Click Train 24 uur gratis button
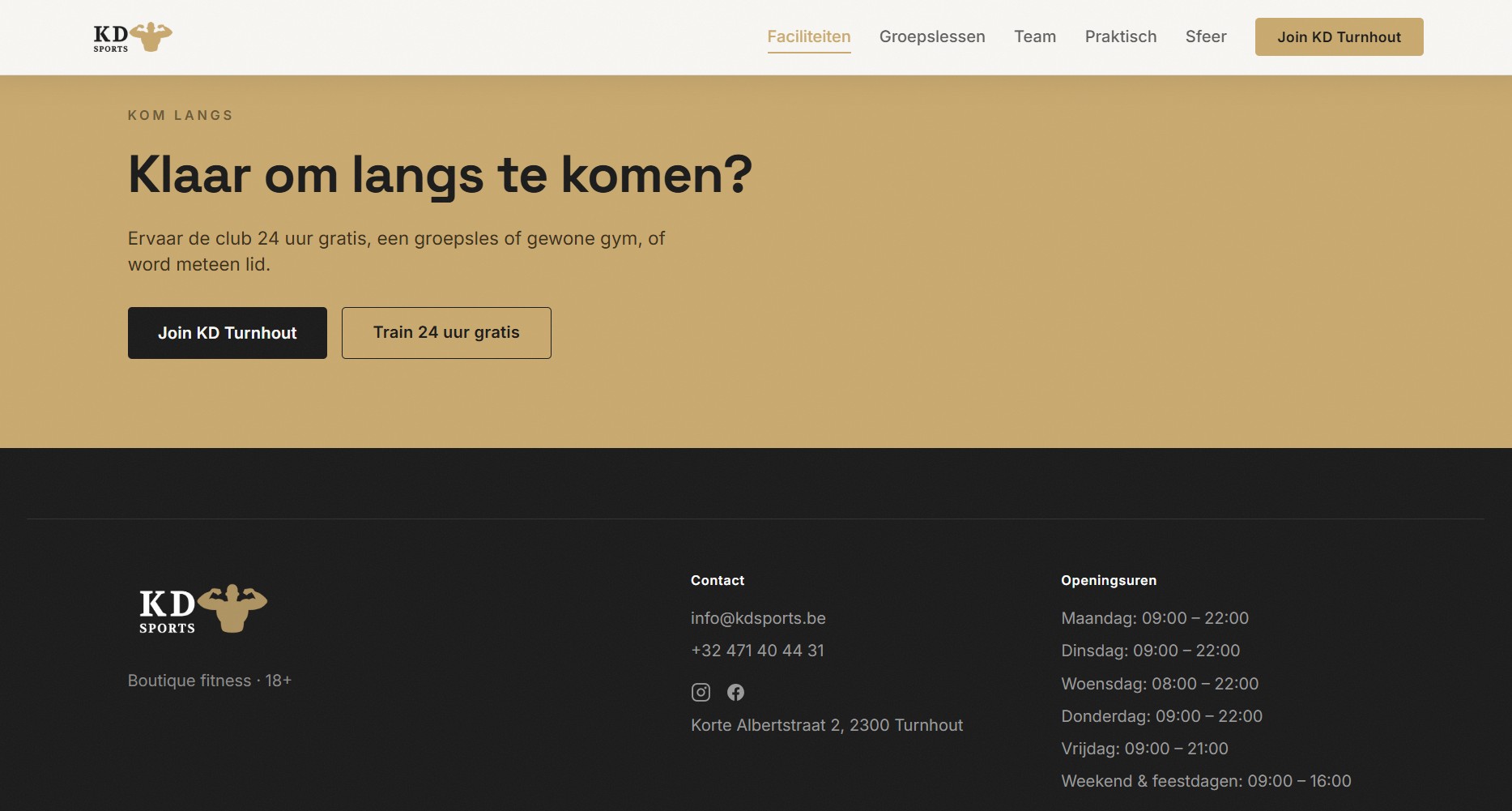 click(x=446, y=333)
